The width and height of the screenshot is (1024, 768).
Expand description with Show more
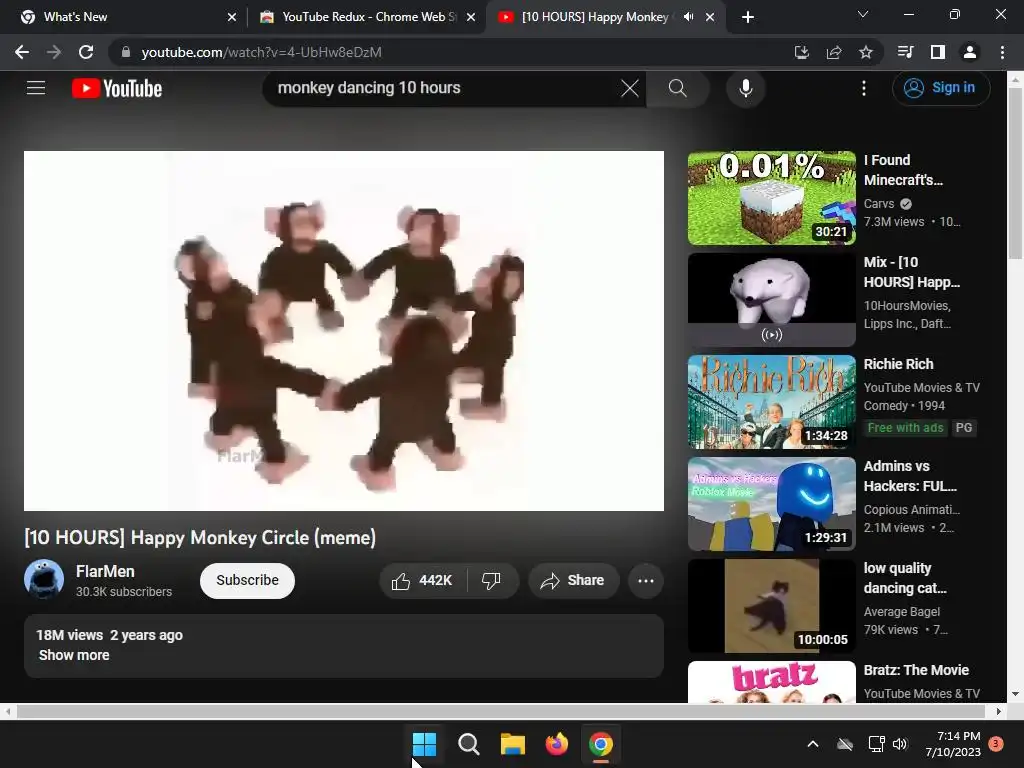74,655
